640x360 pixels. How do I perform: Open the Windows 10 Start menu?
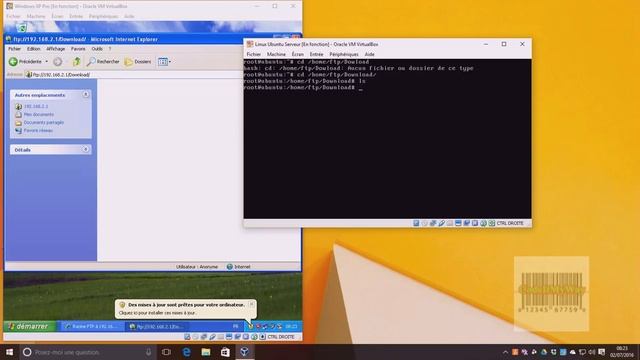click(9, 352)
